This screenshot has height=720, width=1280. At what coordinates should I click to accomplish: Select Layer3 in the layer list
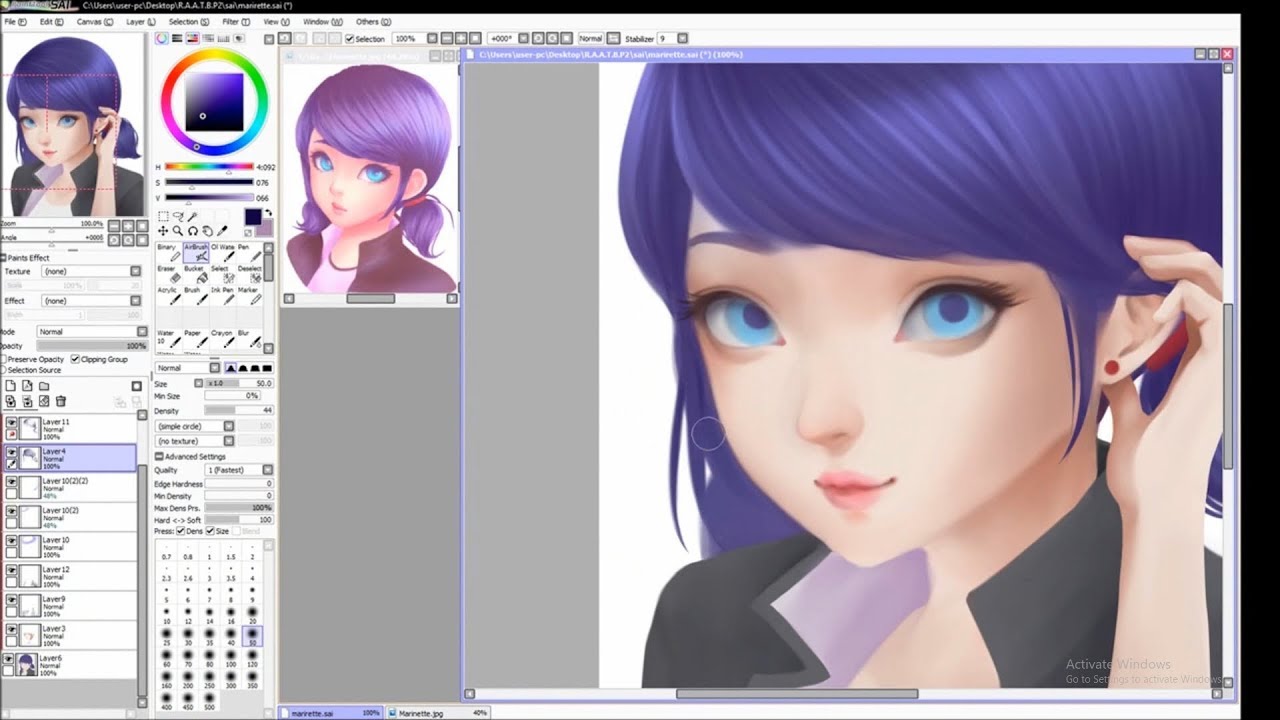pos(70,635)
